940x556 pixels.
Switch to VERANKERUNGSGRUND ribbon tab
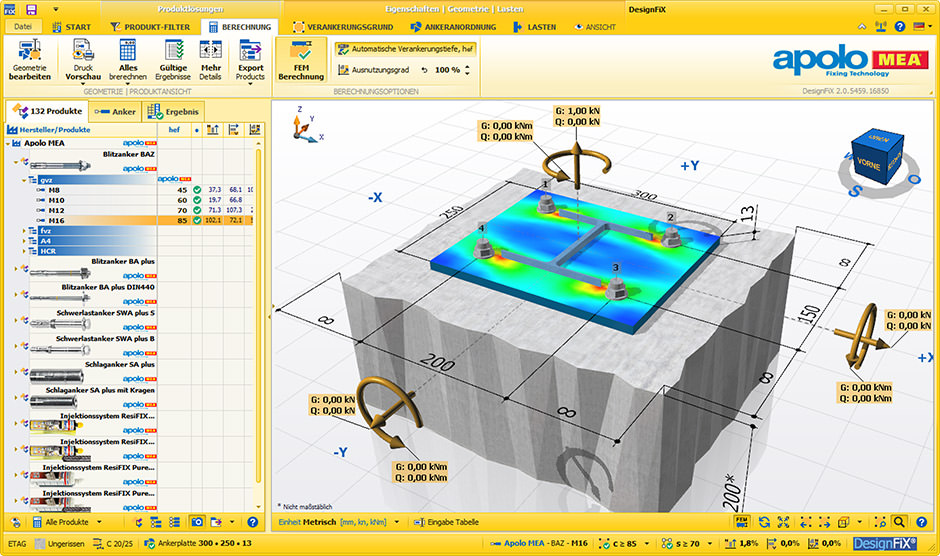[x=343, y=27]
